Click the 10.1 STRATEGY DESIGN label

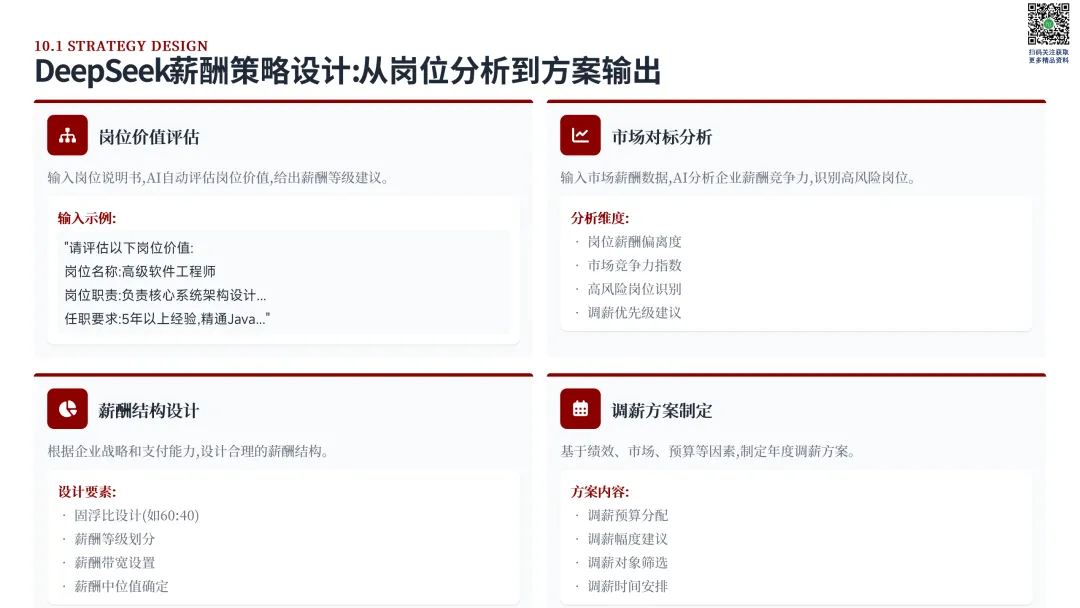pyautogui.click(x=121, y=46)
